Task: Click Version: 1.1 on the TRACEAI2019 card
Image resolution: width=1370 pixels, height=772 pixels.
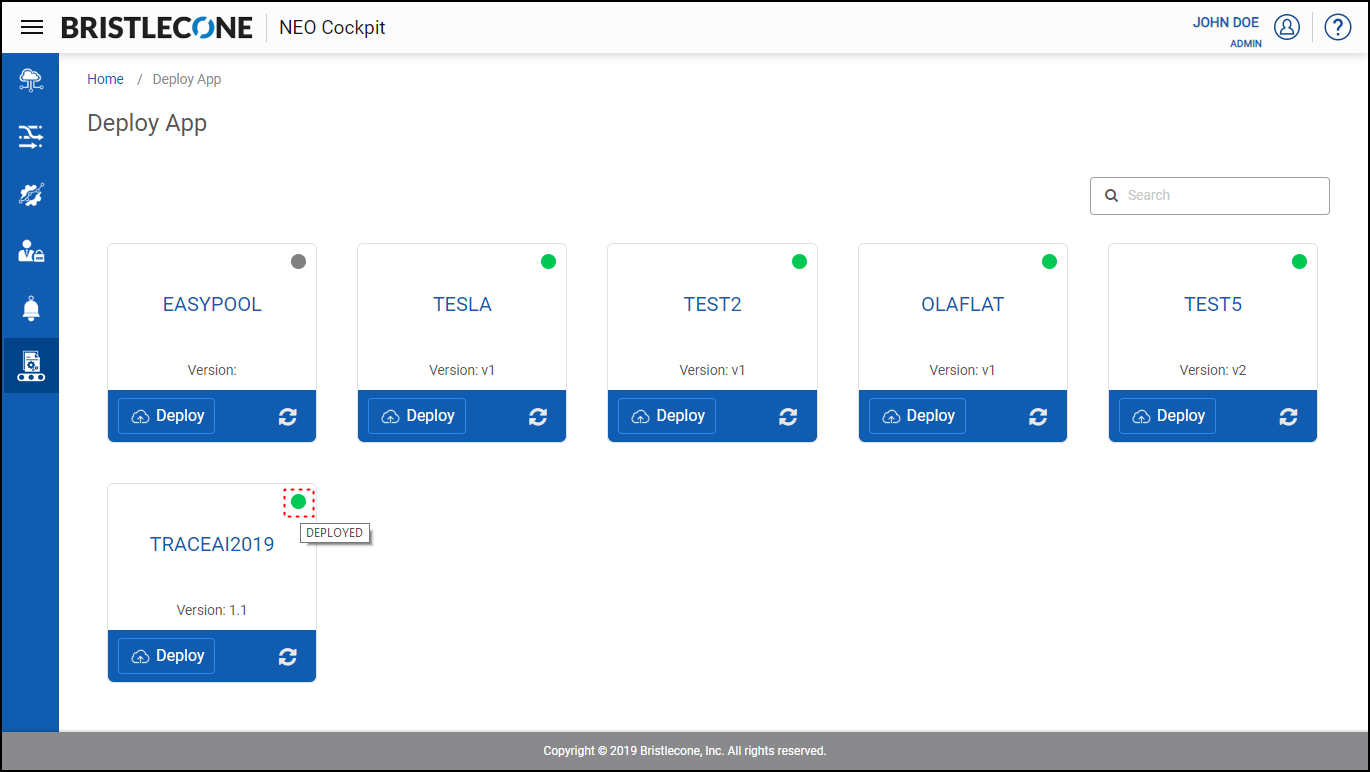Action: pos(212,610)
